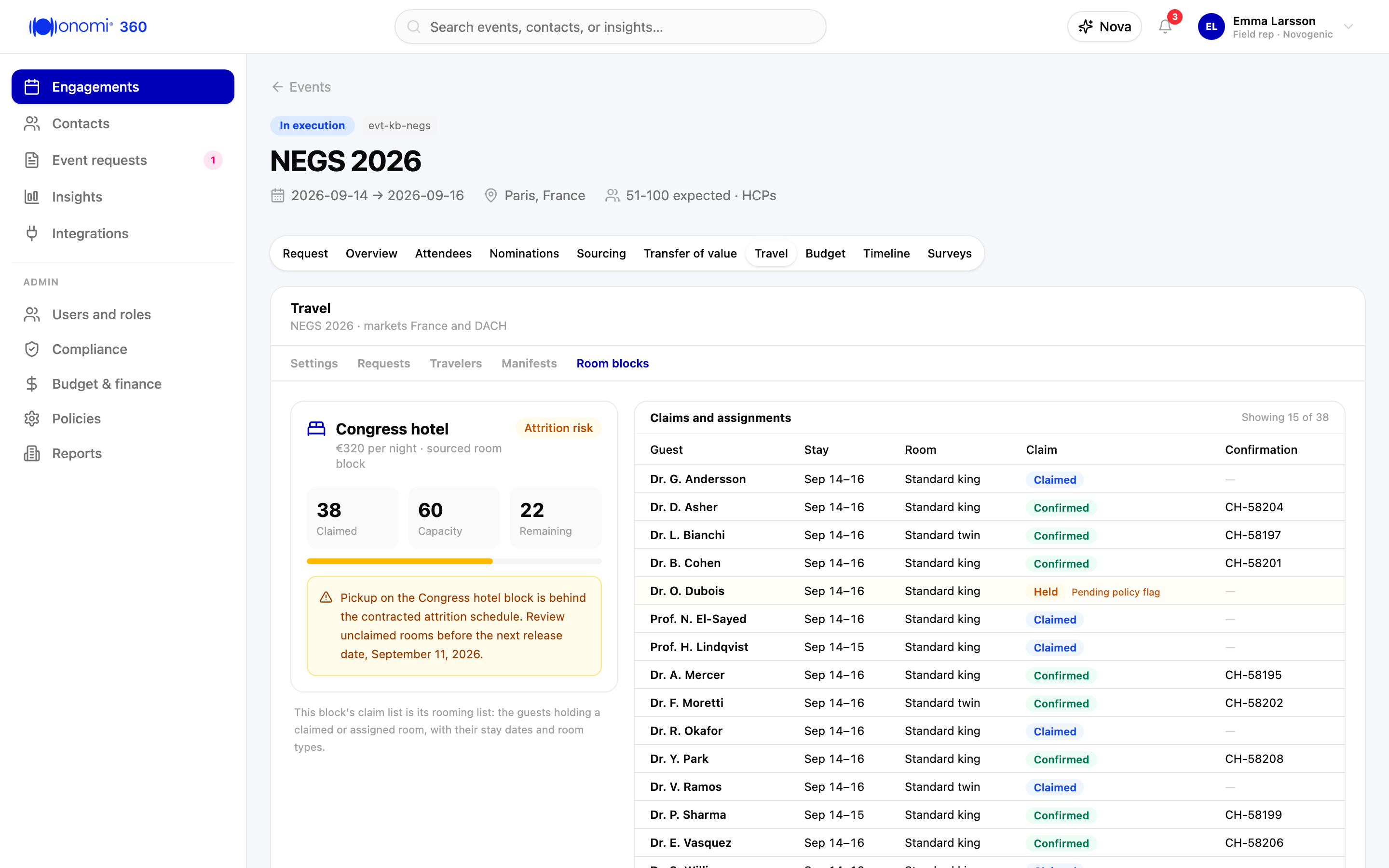Open the Nova assistant button
Screen dimensions: 1389x868
click(1104, 27)
